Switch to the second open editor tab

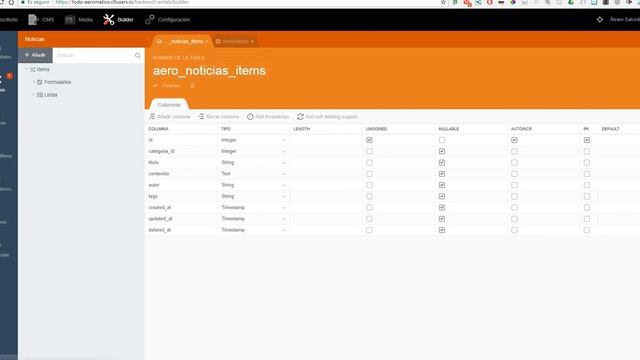(x=234, y=42)
